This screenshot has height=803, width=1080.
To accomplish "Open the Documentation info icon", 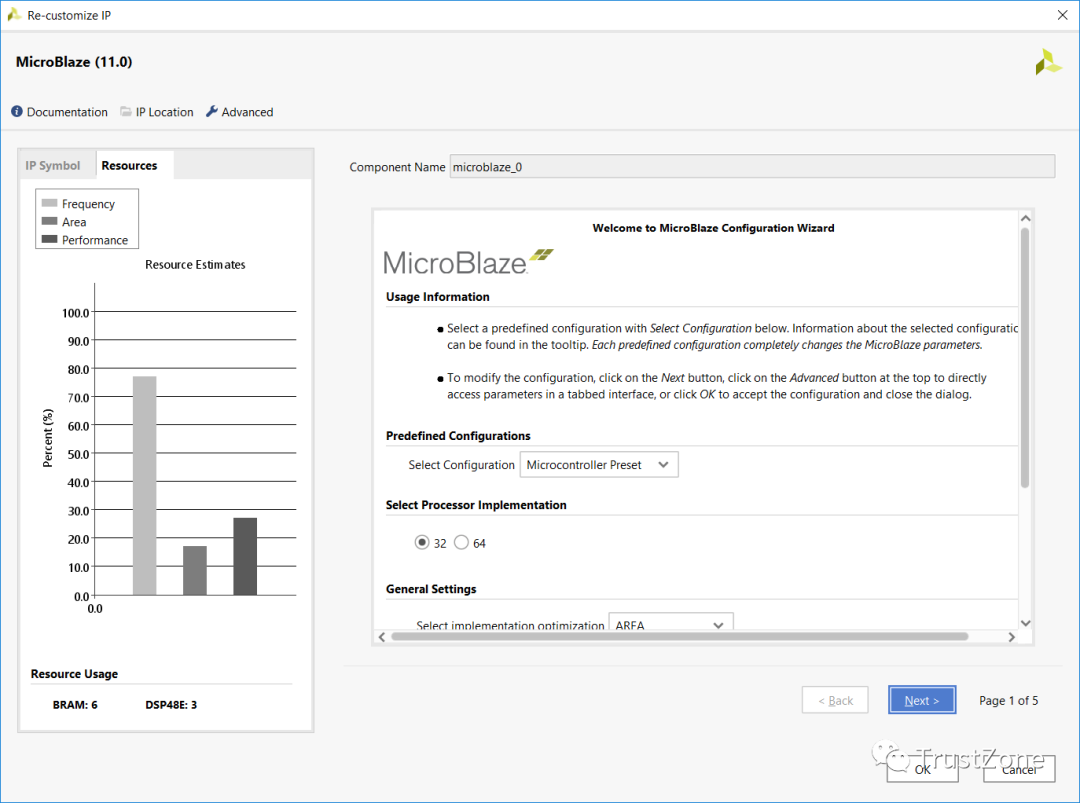I will tap(17, 111).
